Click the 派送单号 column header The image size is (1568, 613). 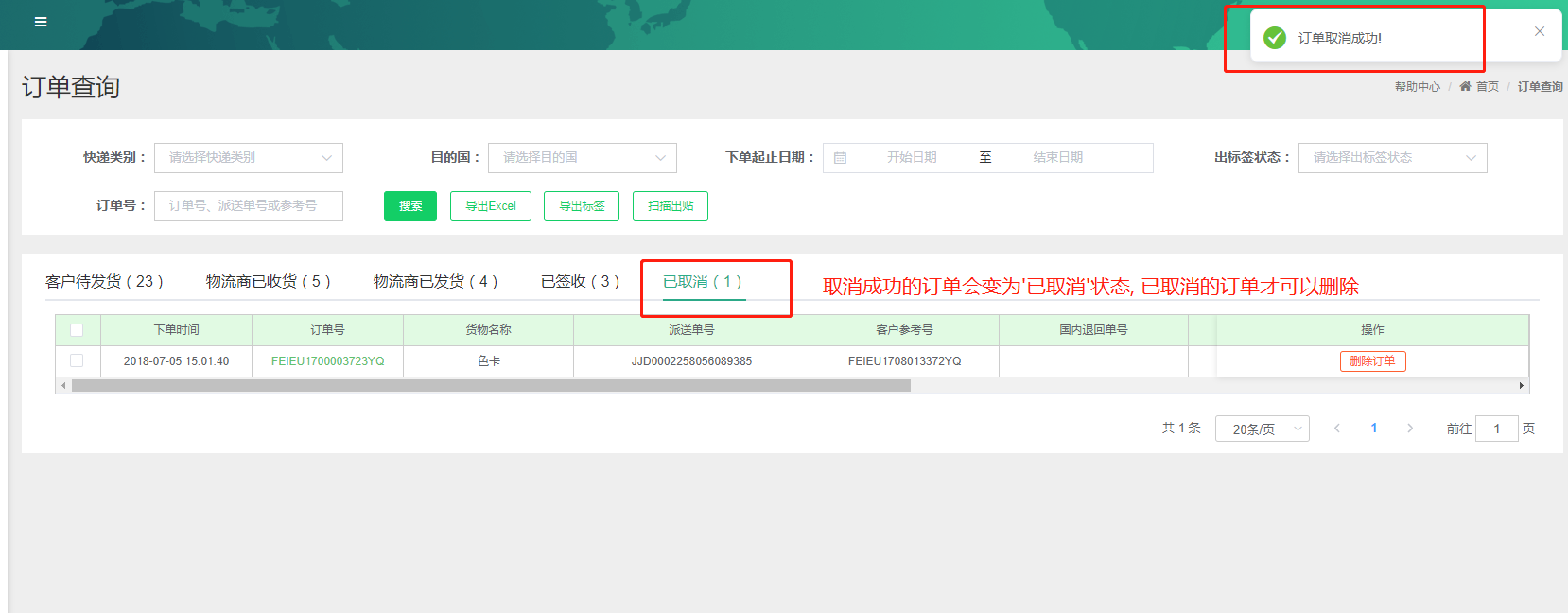691,330
